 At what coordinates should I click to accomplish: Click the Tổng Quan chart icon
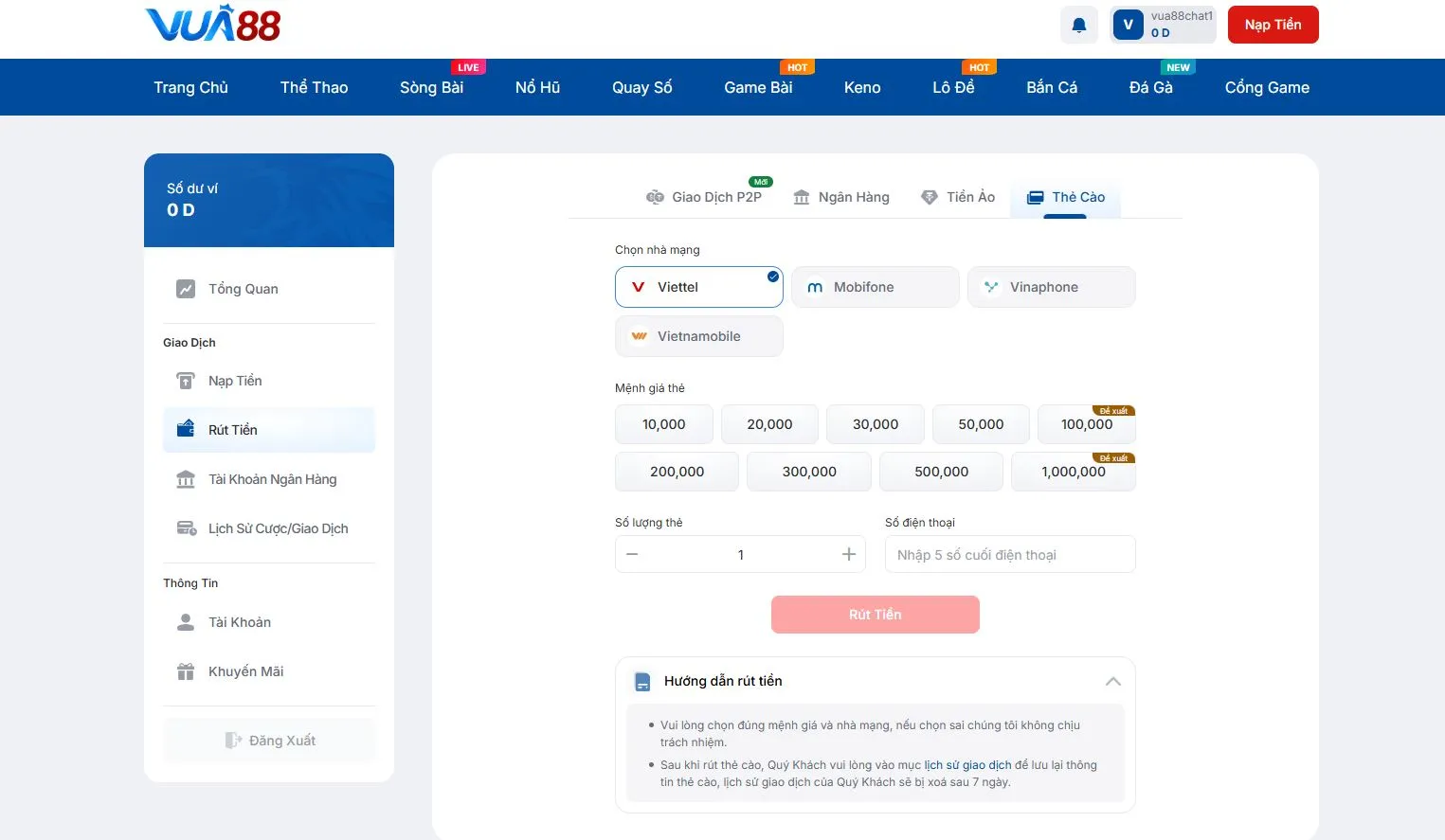(186, 289)
